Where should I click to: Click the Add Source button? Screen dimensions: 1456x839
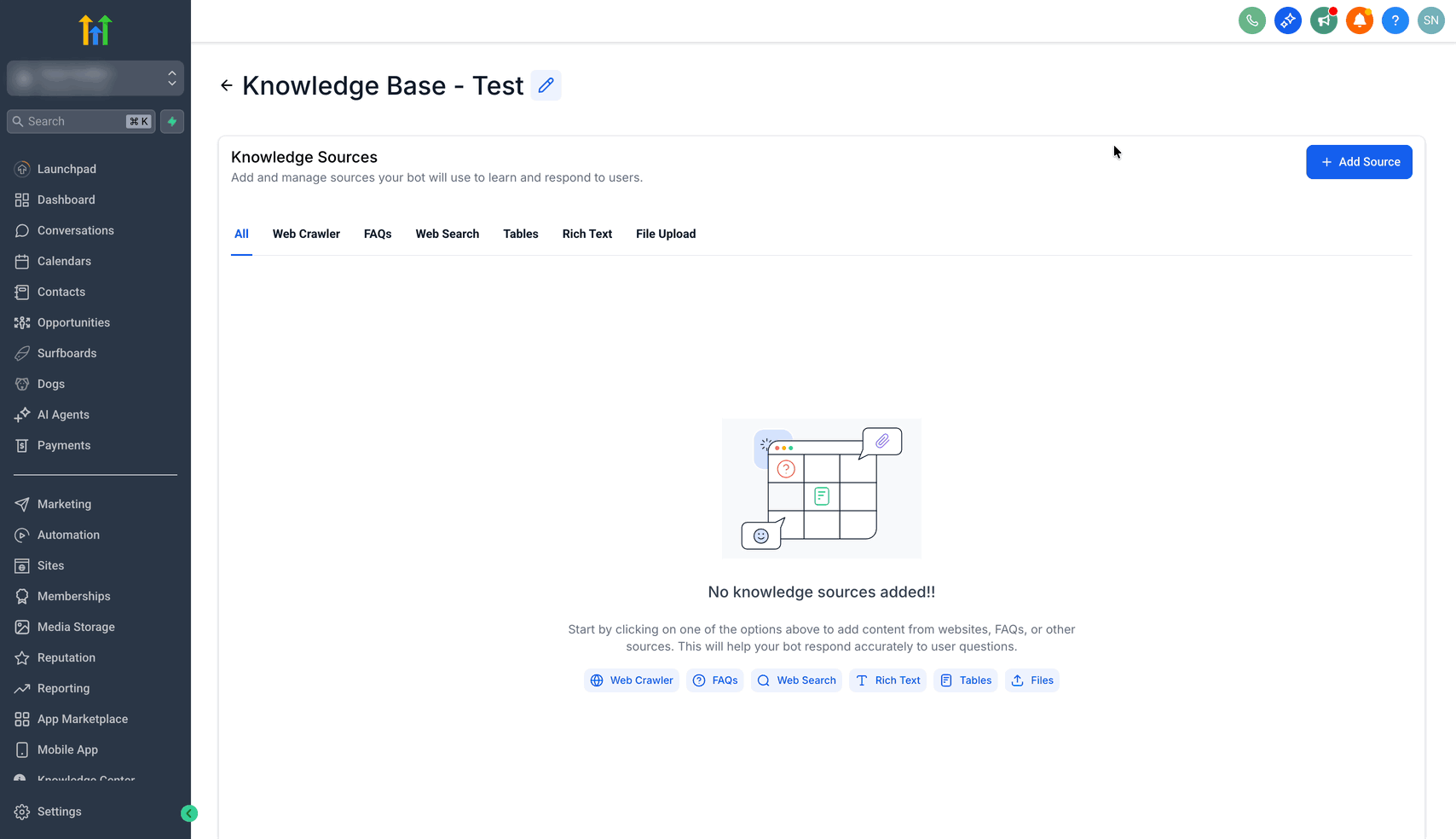click(1359, 162)
